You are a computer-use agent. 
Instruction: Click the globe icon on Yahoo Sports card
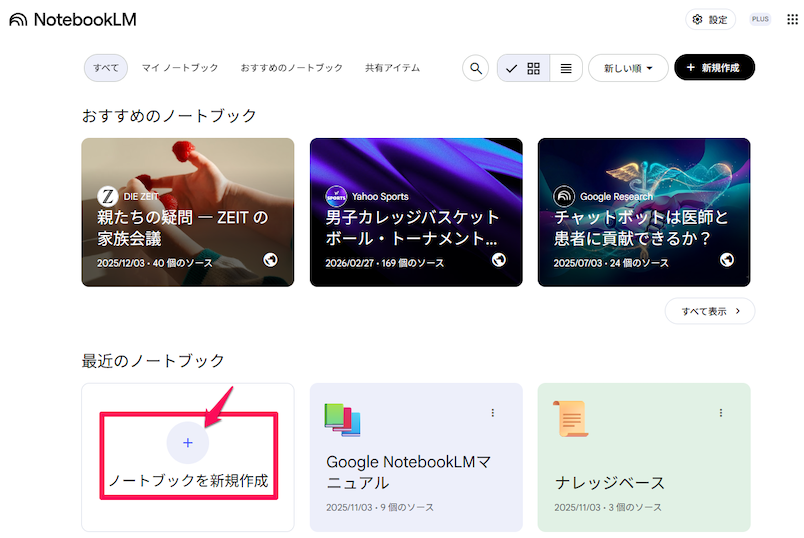tap(499, 260)
